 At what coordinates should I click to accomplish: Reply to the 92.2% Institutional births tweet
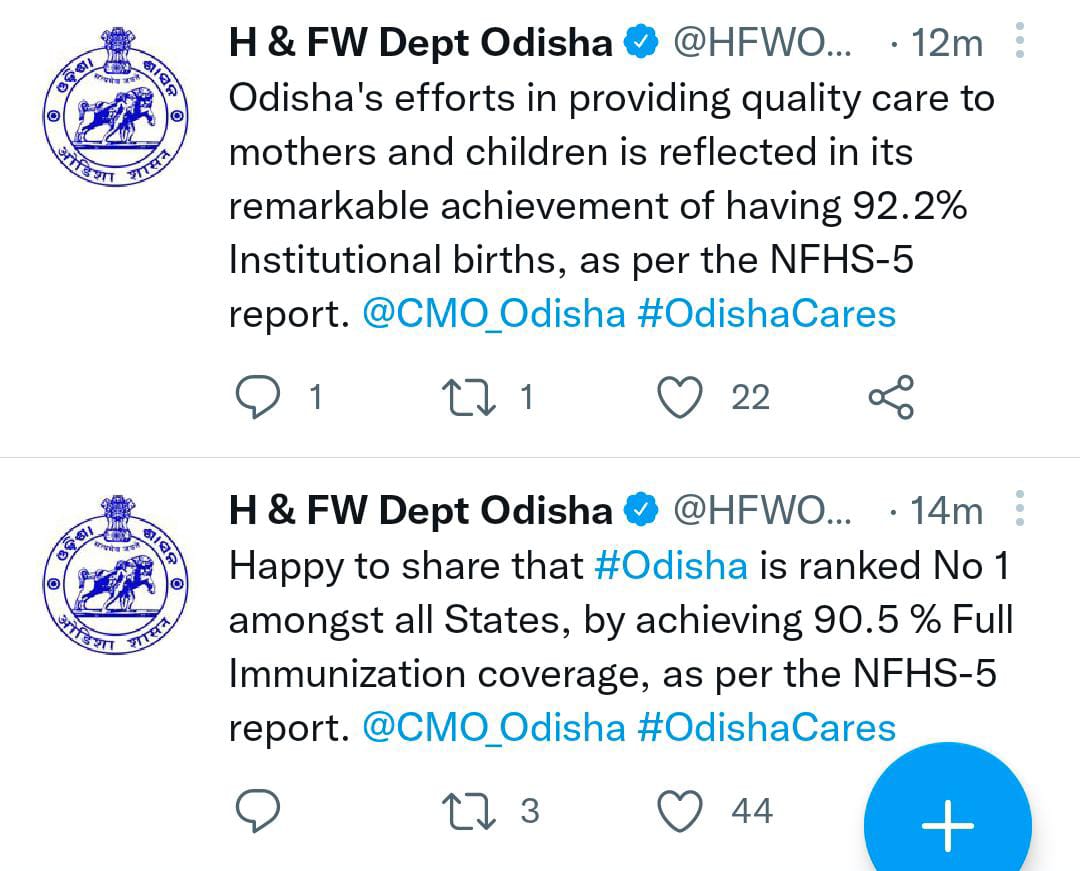258,397
